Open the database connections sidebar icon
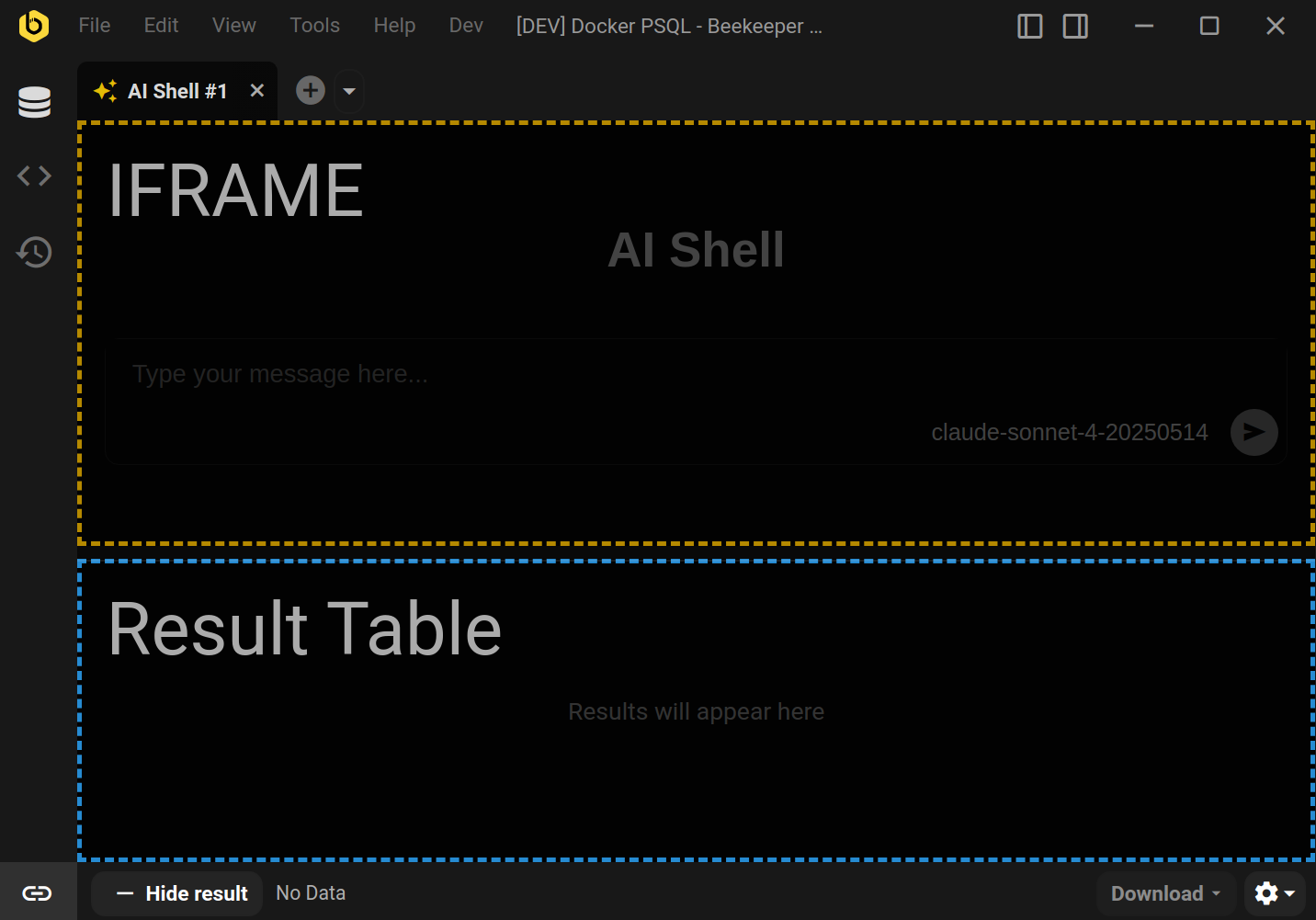 [35, 102]
